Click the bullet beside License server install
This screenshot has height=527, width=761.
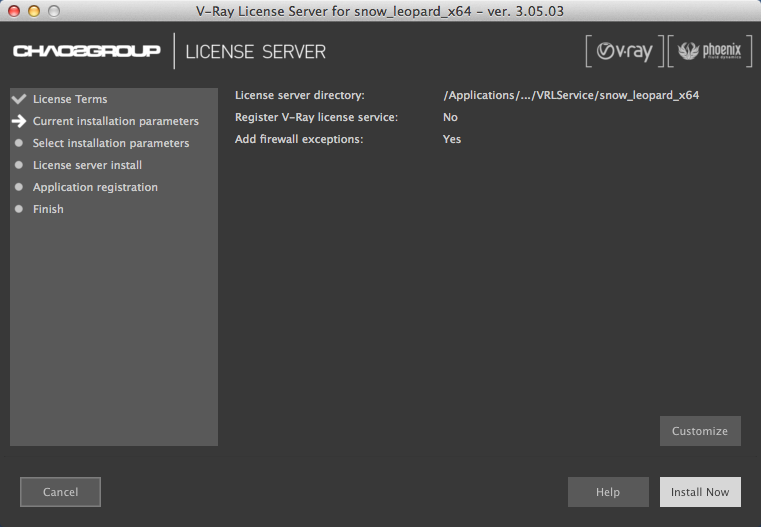pyautogui.click(x=18, y=165)
